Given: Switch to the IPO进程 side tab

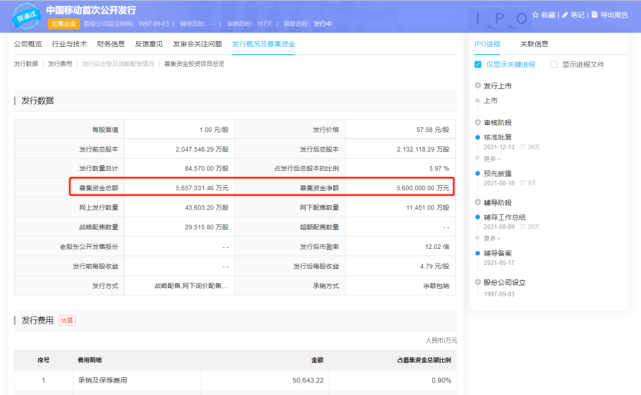Looking at the screenshot, I should [x=487, y=44].
